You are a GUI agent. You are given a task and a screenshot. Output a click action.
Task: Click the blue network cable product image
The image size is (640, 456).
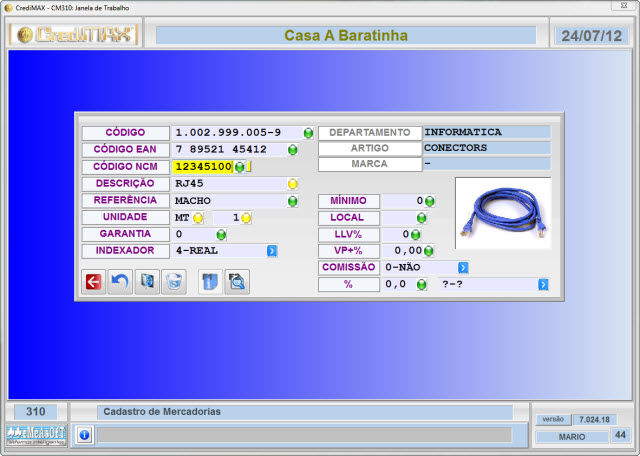tap(502, 213)
